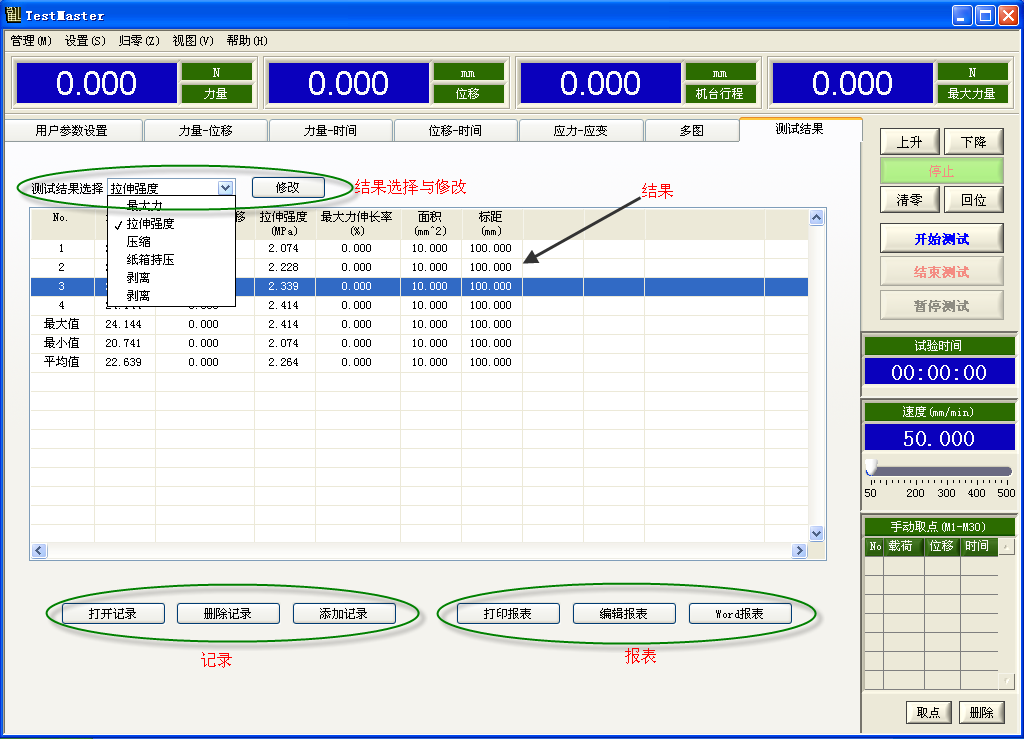Start the test with 开始测试

[x=941, y=240]
